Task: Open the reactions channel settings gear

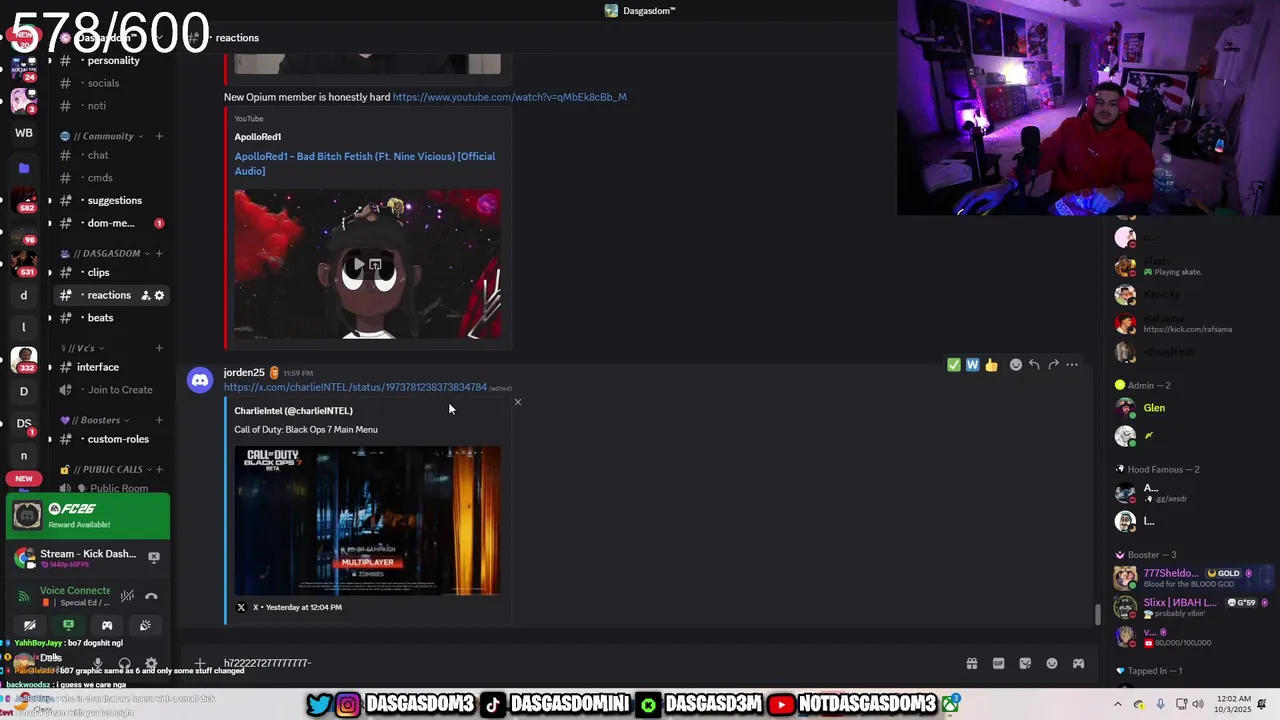Action: [159, 295]
